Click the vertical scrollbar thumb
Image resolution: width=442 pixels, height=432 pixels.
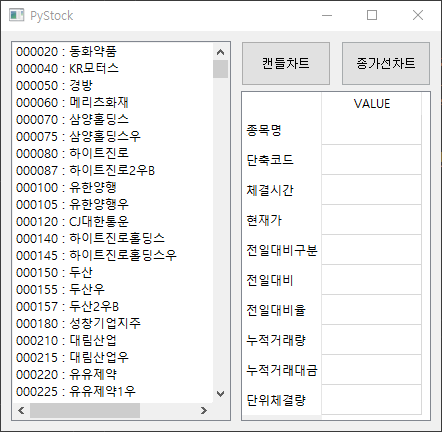click(x=220, y=69)
